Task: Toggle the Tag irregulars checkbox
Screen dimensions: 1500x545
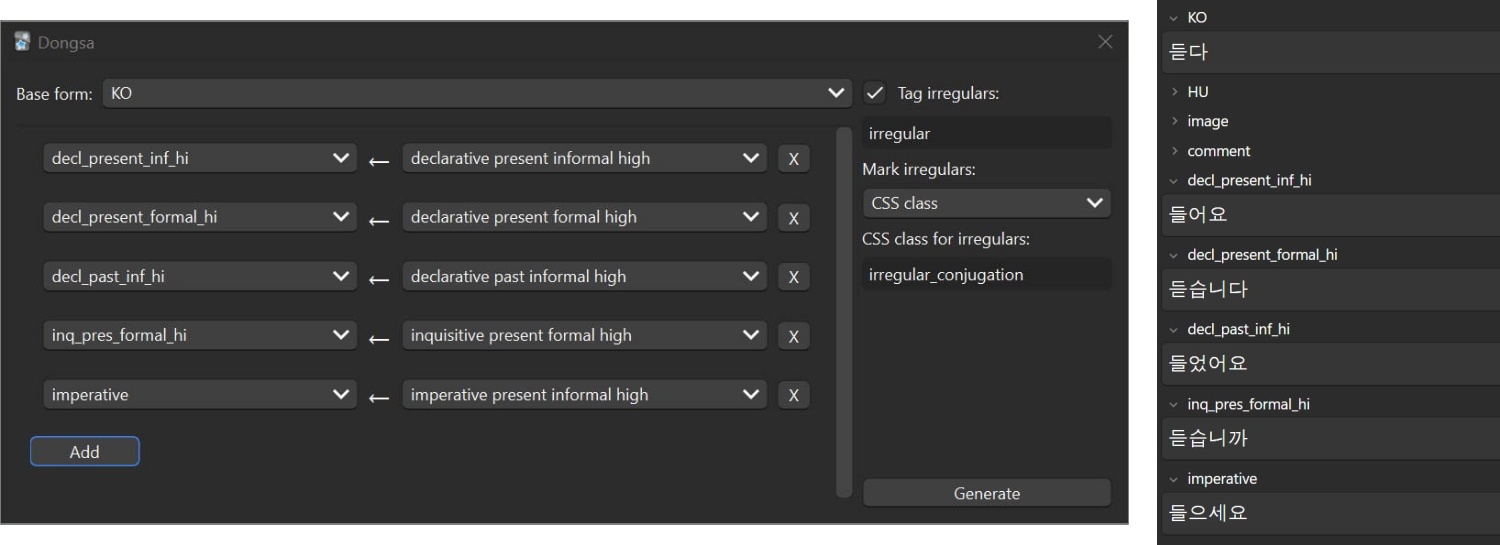Action: click(x=875, y=94)
